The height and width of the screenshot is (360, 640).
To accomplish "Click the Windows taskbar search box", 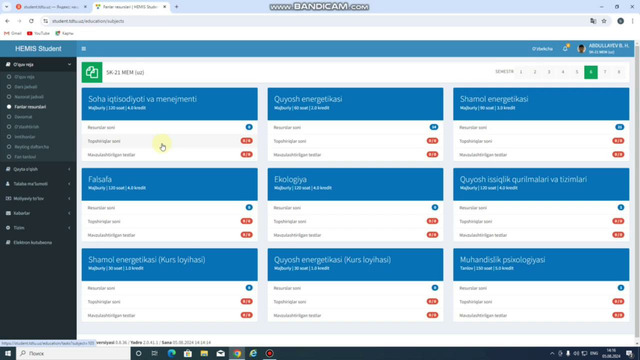I will (73, 353).
